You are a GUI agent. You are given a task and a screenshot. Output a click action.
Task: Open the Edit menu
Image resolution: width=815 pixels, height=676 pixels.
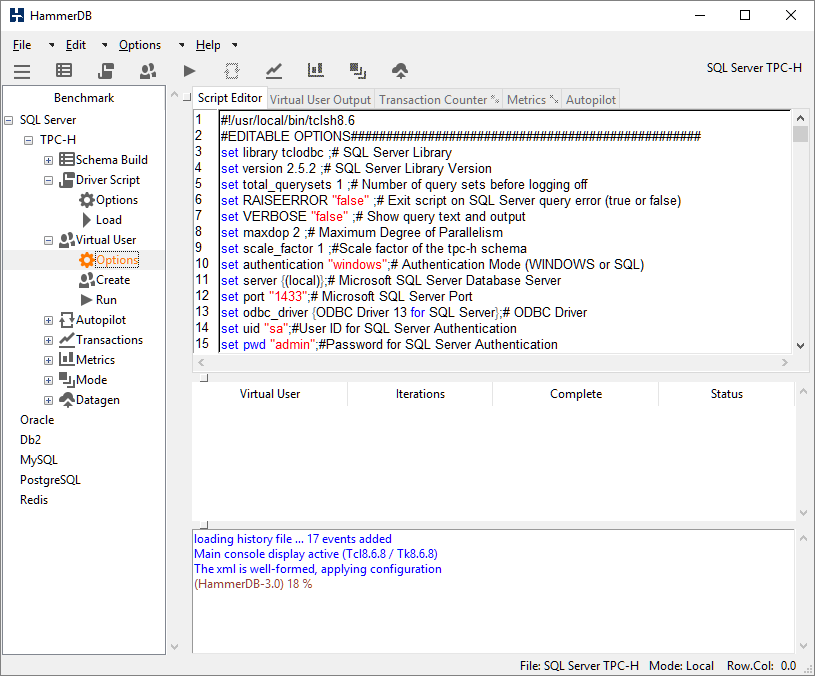click(x=75, y=45)
